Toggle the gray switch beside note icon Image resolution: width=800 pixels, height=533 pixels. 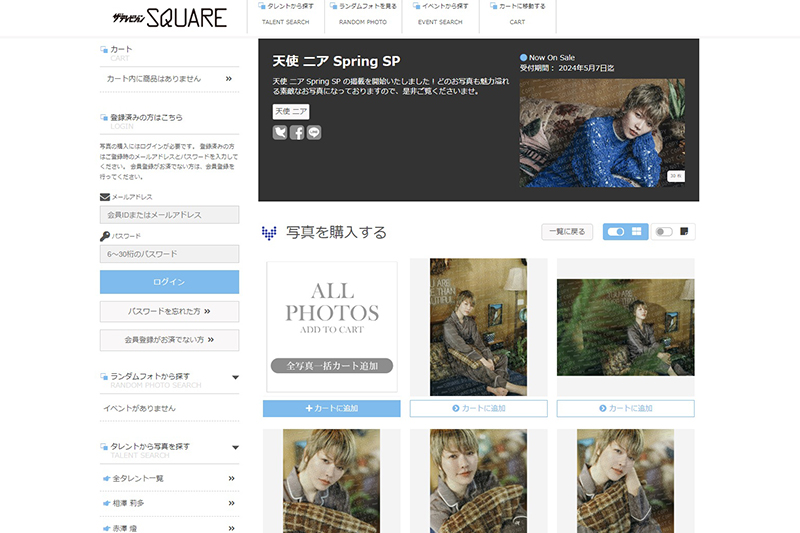click(x=662, y=232)
